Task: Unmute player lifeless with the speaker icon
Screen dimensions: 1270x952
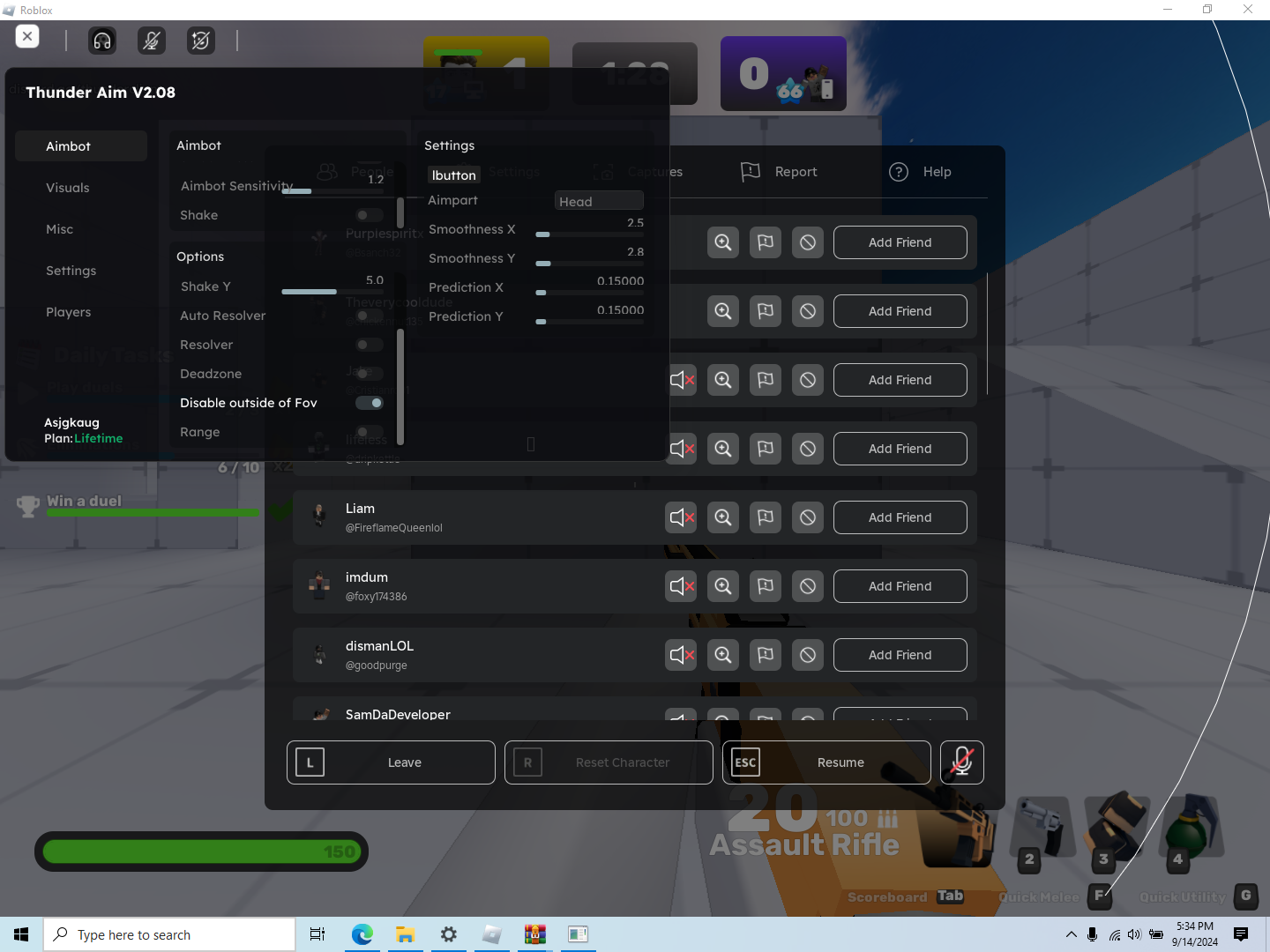Action: [682, 449]
